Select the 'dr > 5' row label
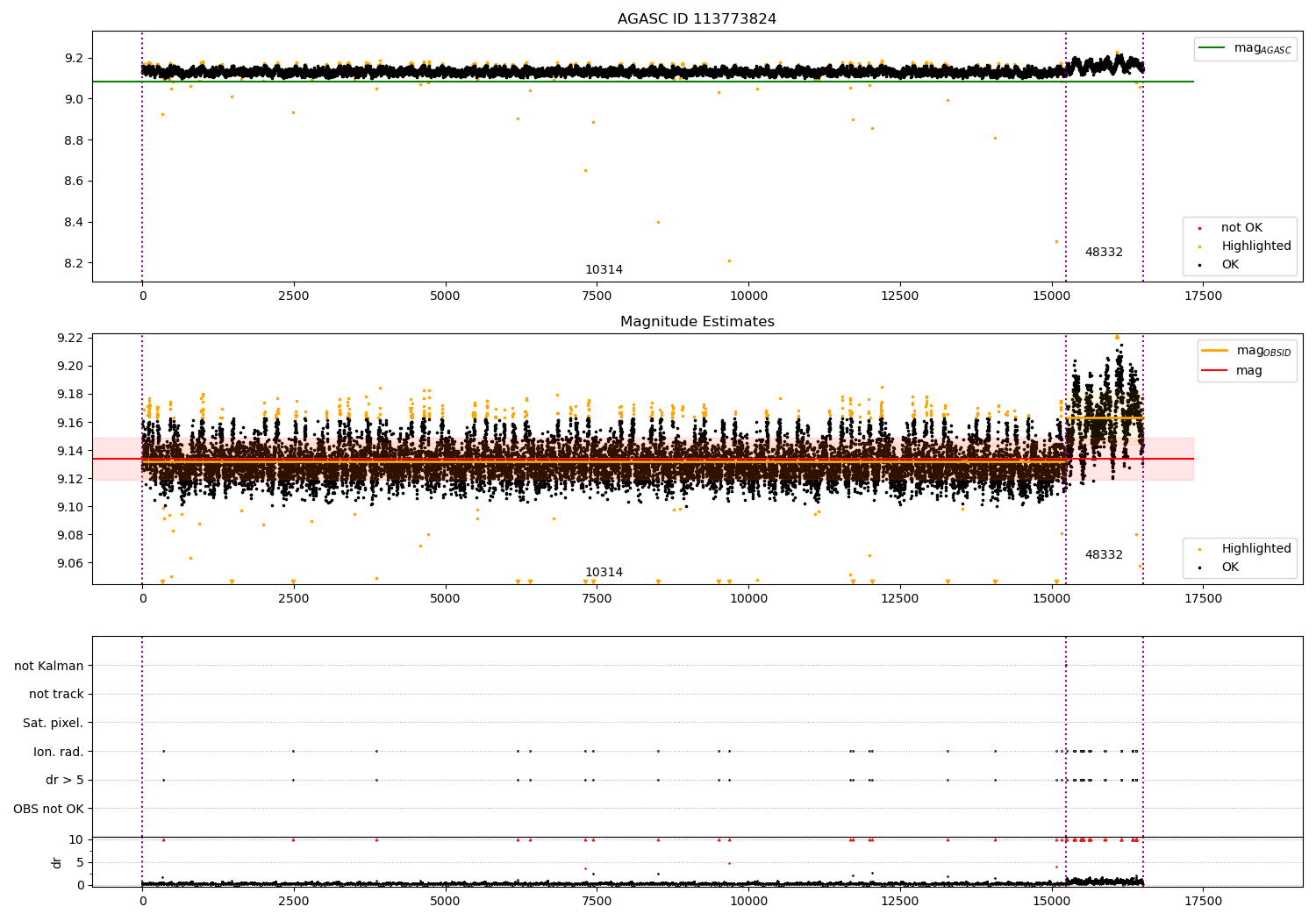 64,781
